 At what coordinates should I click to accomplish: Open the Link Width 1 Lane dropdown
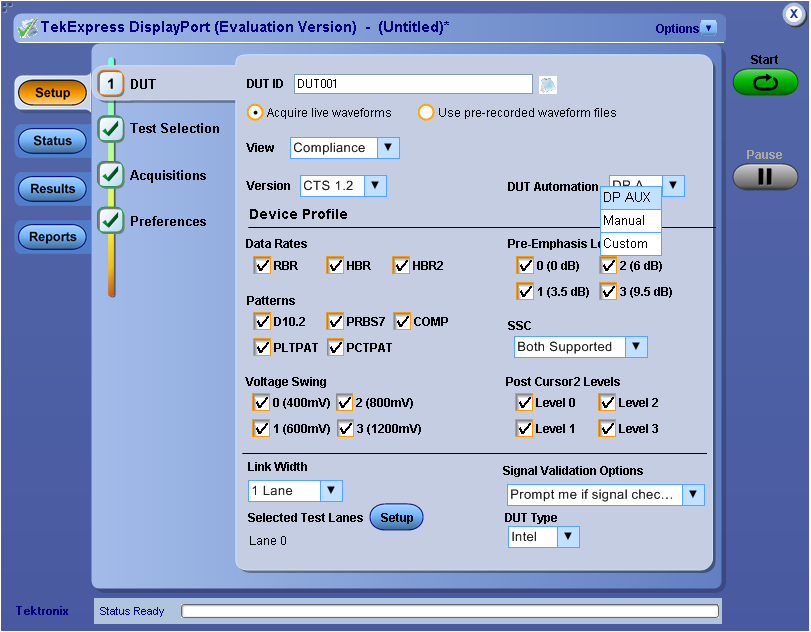coord(295,491)
